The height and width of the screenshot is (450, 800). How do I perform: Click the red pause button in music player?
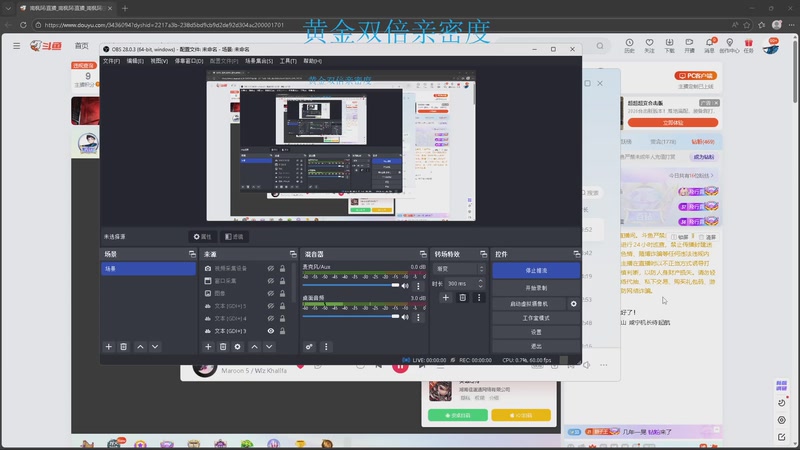[400, 366]
